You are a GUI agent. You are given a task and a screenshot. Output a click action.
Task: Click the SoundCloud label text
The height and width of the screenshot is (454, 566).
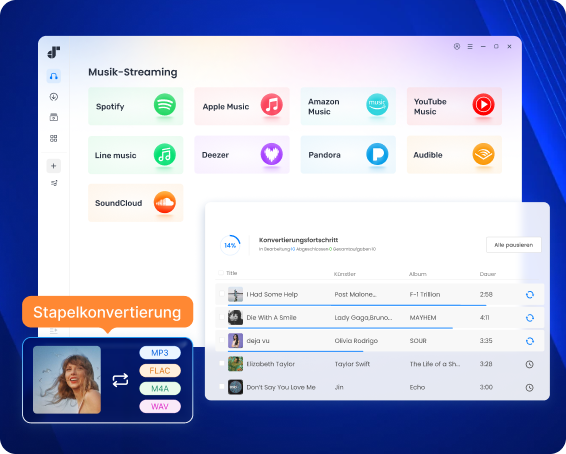click(118, 203)
